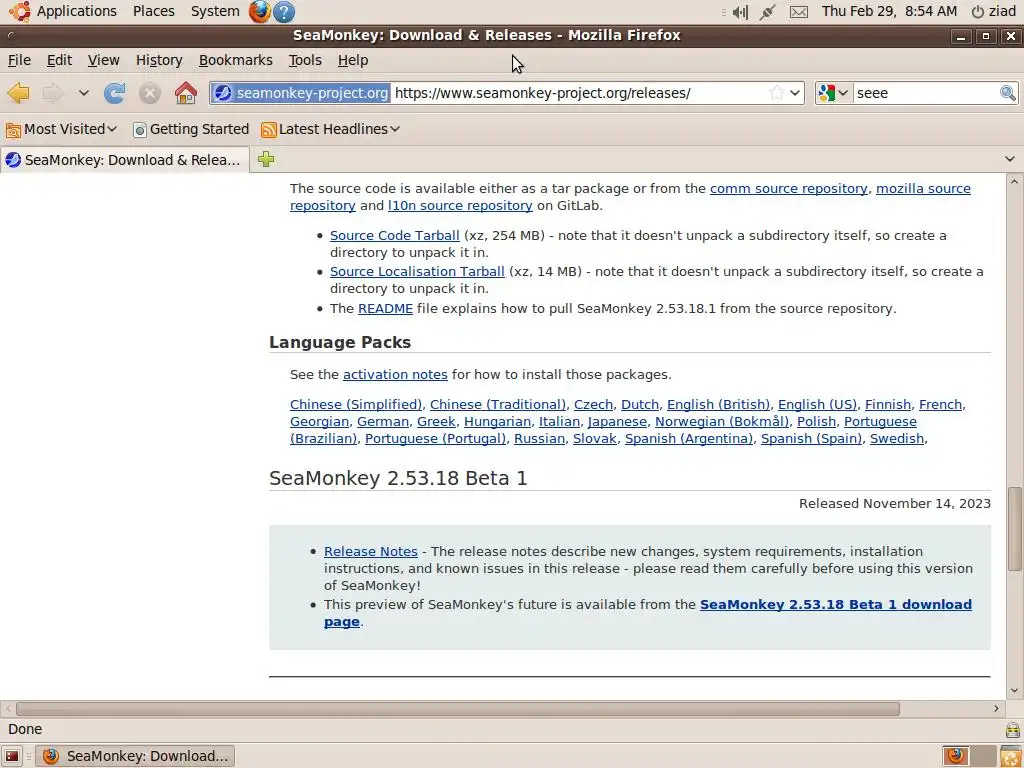
Task: Click the Back arrow navigation button
Action: coord(18,93)
